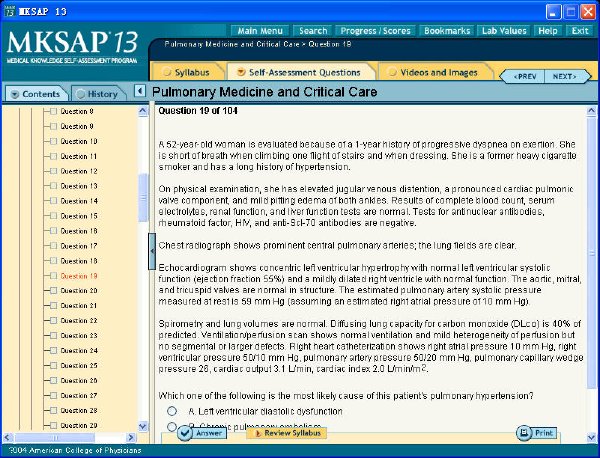Check the box beside Question 15

pos(54,216)
